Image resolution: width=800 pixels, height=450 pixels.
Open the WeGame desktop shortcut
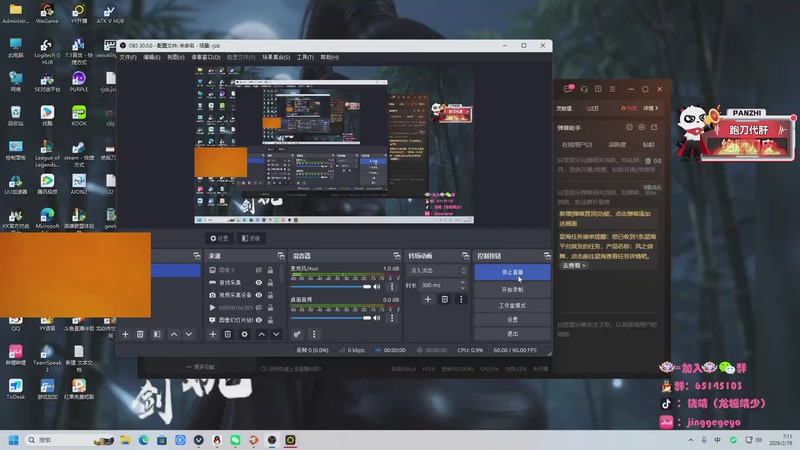(47, 13)
